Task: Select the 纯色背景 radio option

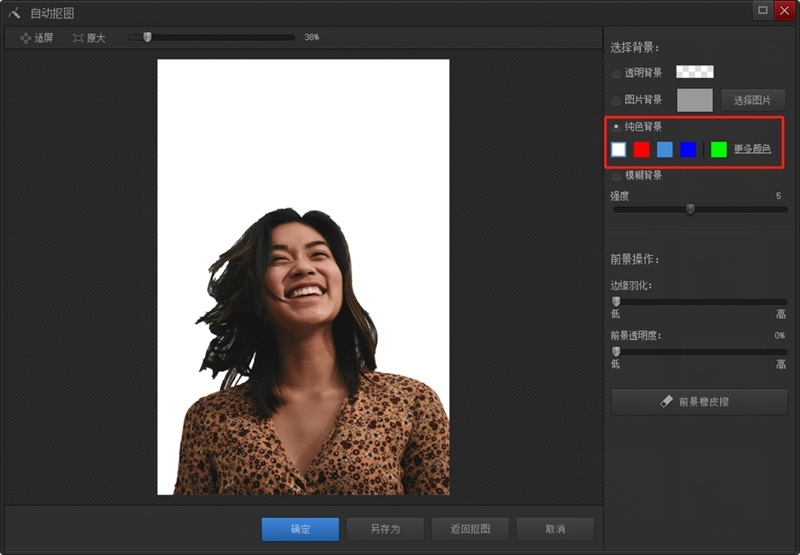Action: point(616,127)
